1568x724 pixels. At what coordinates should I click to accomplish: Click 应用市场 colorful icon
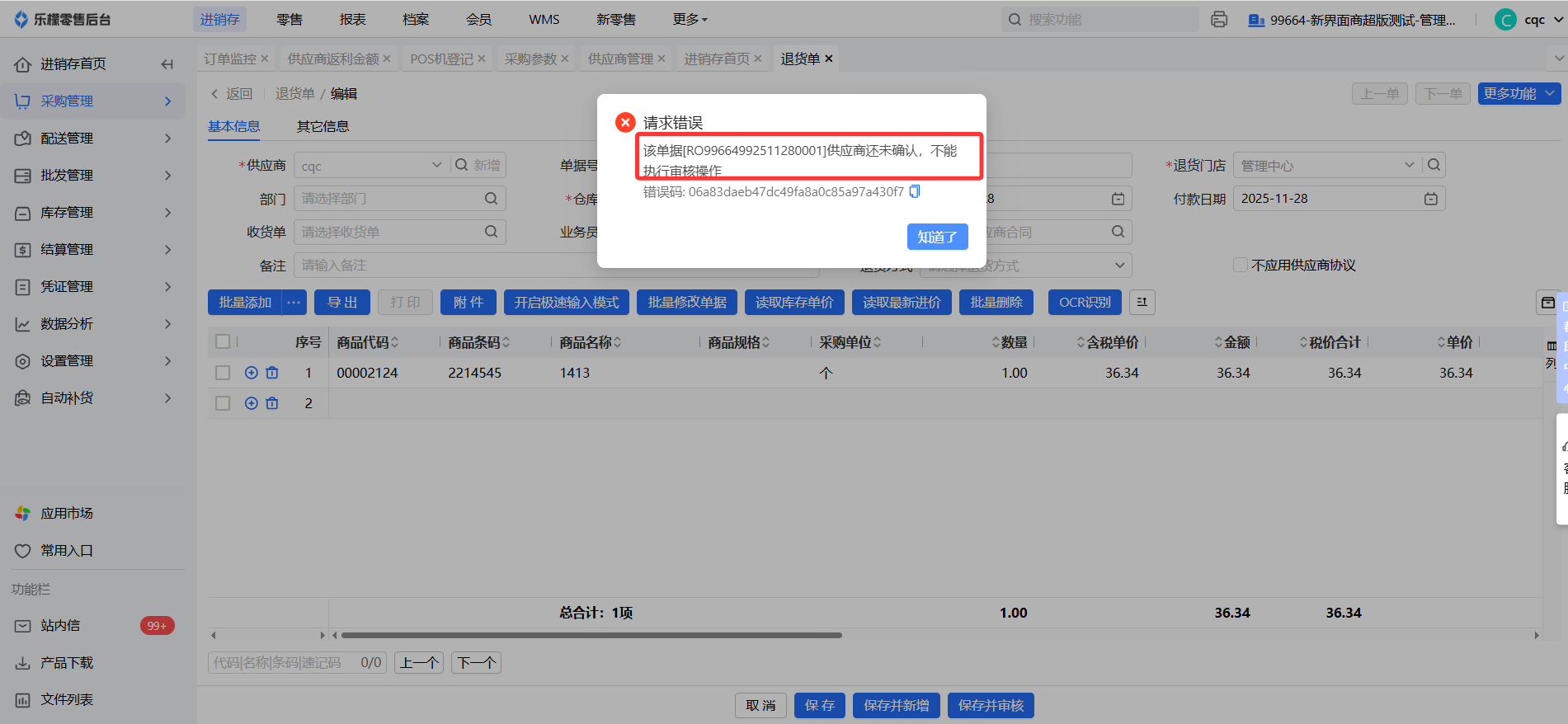(23, 514)
